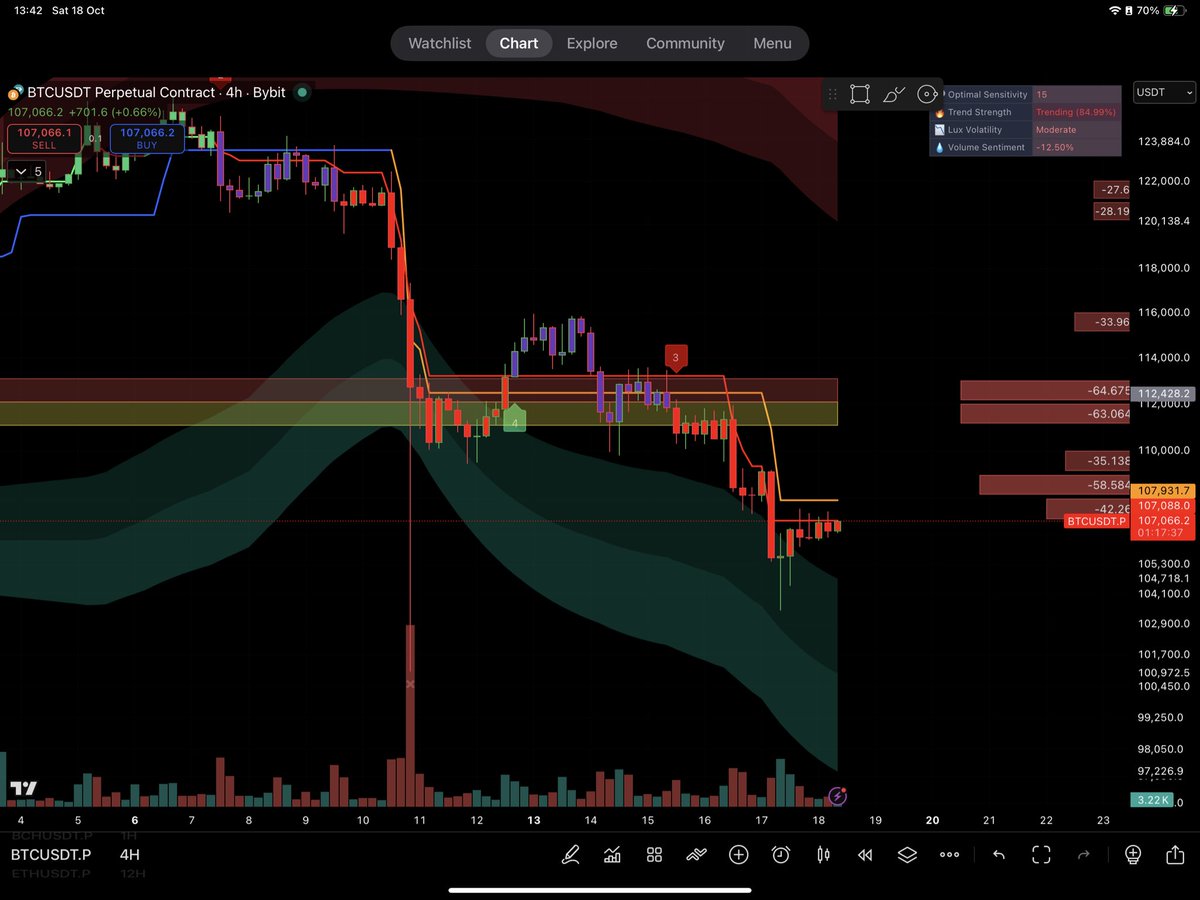Tap the -63.064 red level box
The image size is (1200, 900).
[1045, 414]
